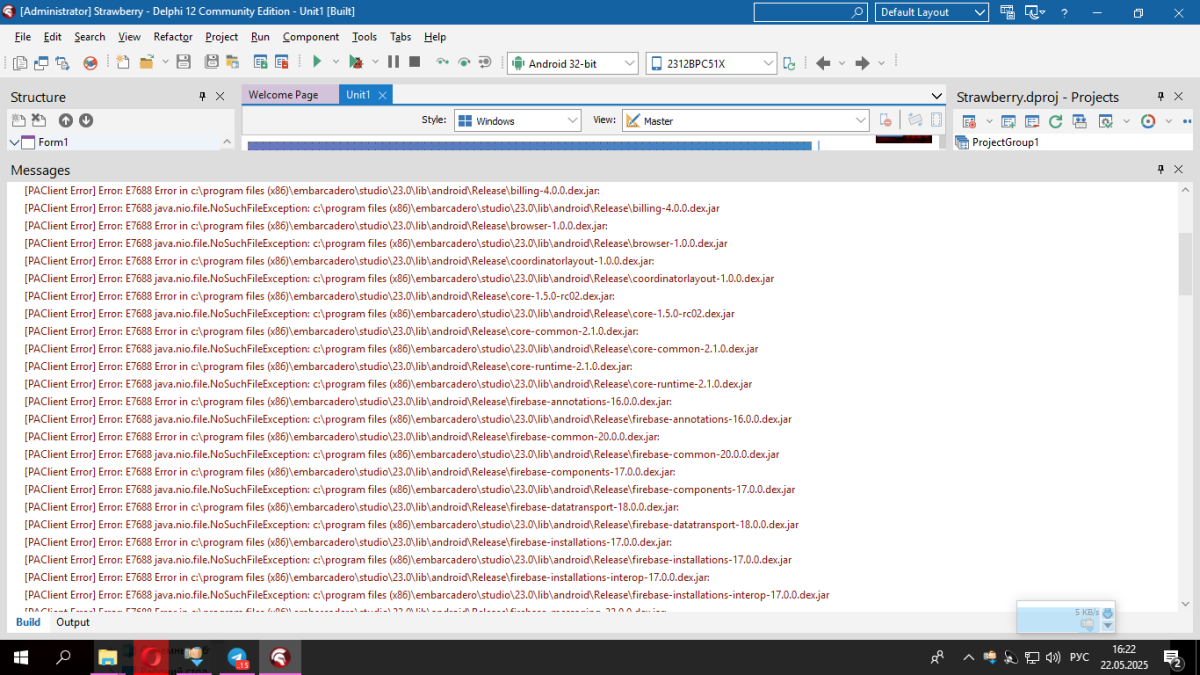Move item up in the Structure panel
Image resolution: width=1200 pixels, height=675 pixels.
[x=66, y=120]
